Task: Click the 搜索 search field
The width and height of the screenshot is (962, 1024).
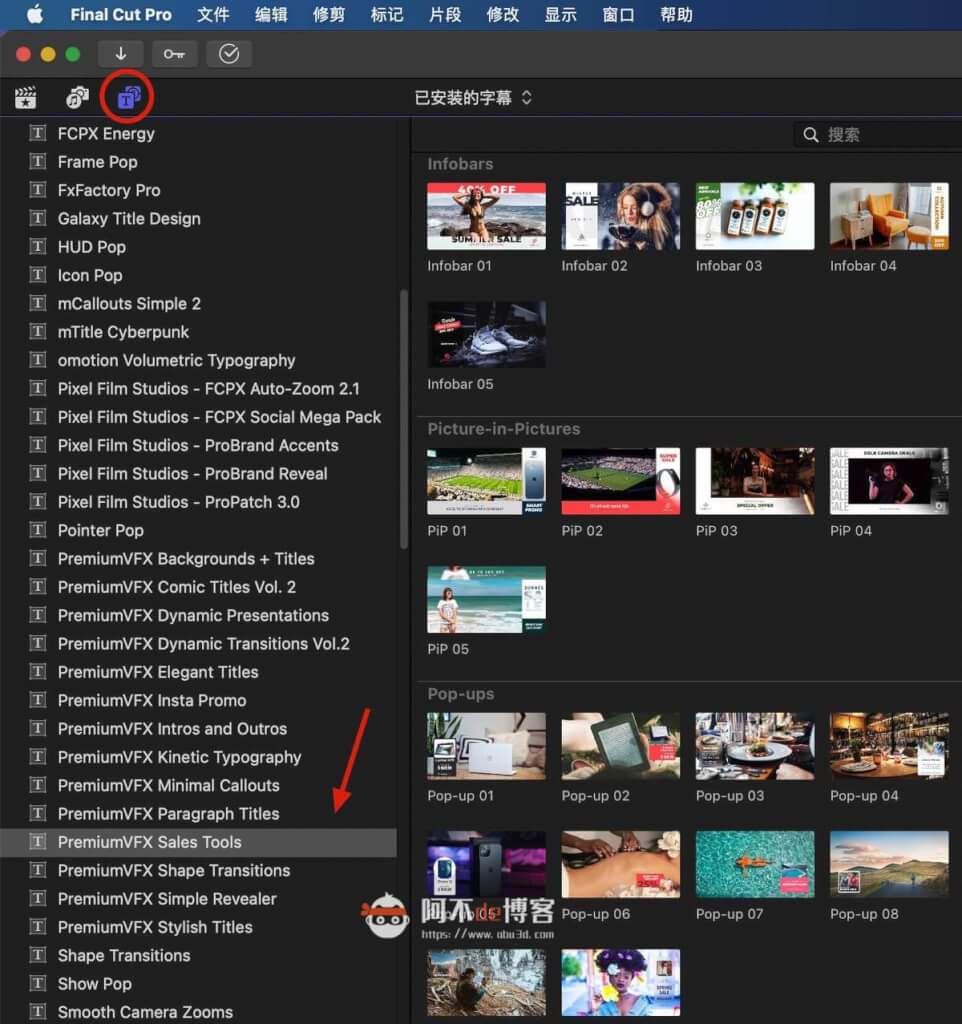Action: click(878, 135)
